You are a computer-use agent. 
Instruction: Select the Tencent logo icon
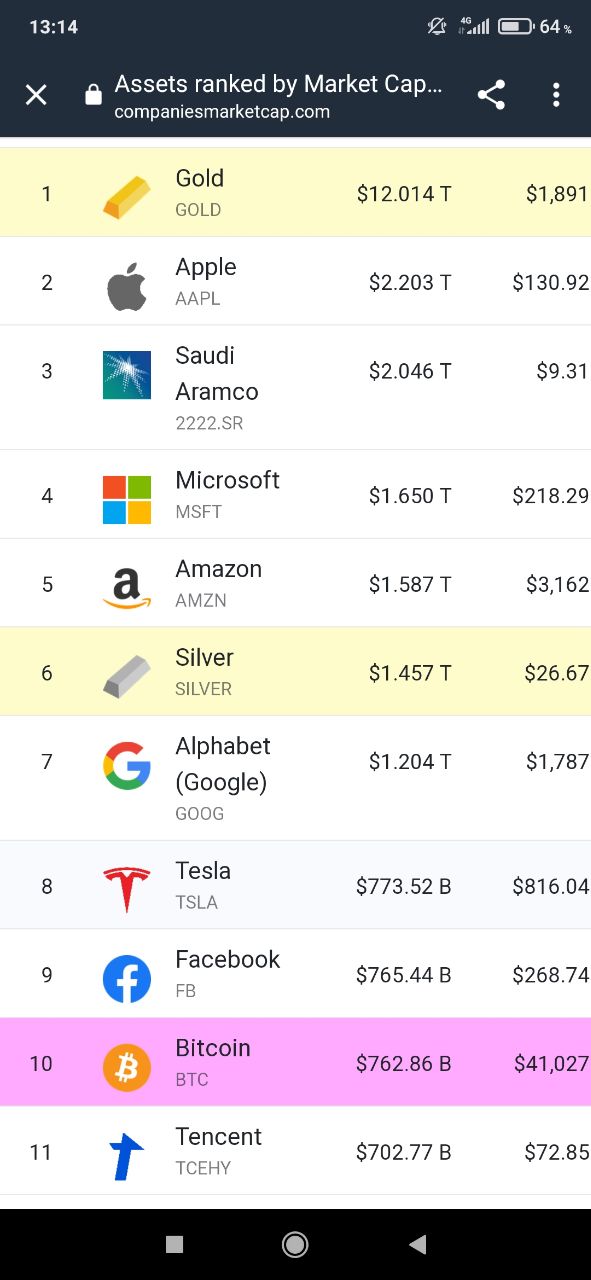pyautogui.click(x=127, y=1157)
